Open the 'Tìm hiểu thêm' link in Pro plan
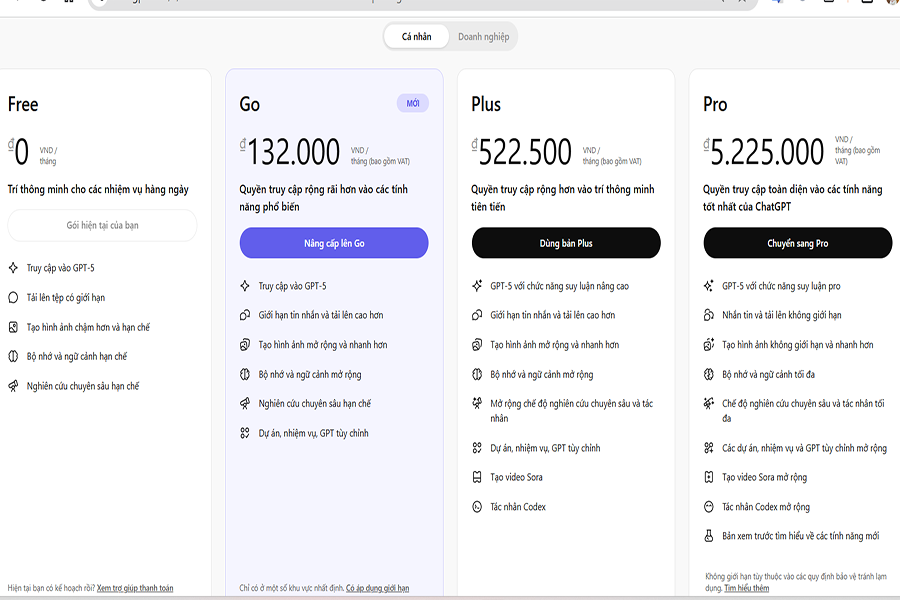The image size is (900, 600). tap(747, 588)
